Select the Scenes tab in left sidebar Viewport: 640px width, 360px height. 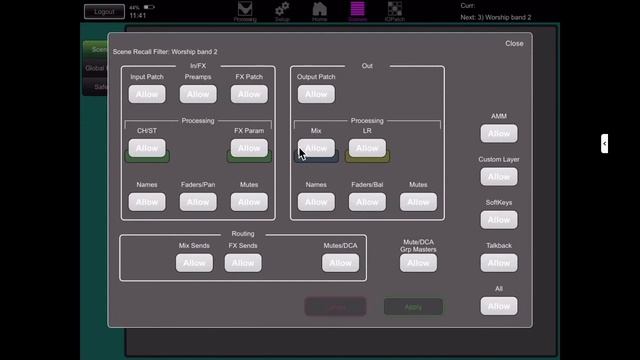(96, 49)
